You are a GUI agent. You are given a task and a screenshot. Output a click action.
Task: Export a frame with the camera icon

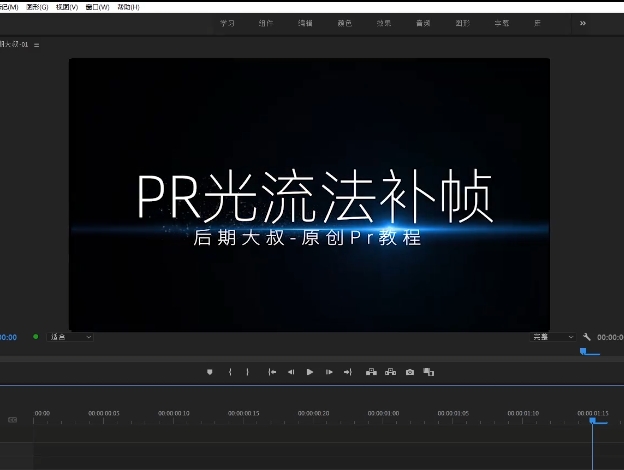click(410, 372)
